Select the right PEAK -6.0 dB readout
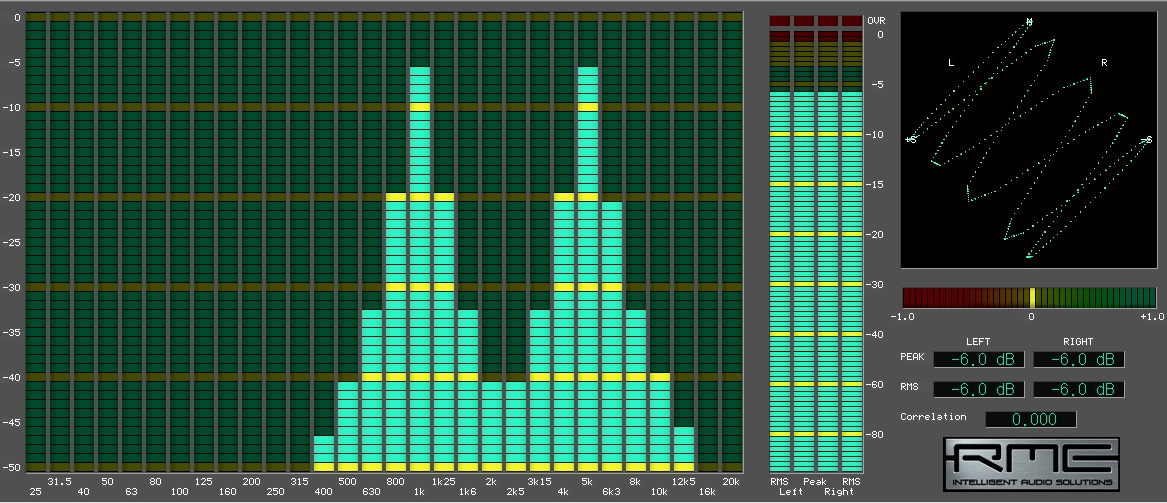 1079,359
